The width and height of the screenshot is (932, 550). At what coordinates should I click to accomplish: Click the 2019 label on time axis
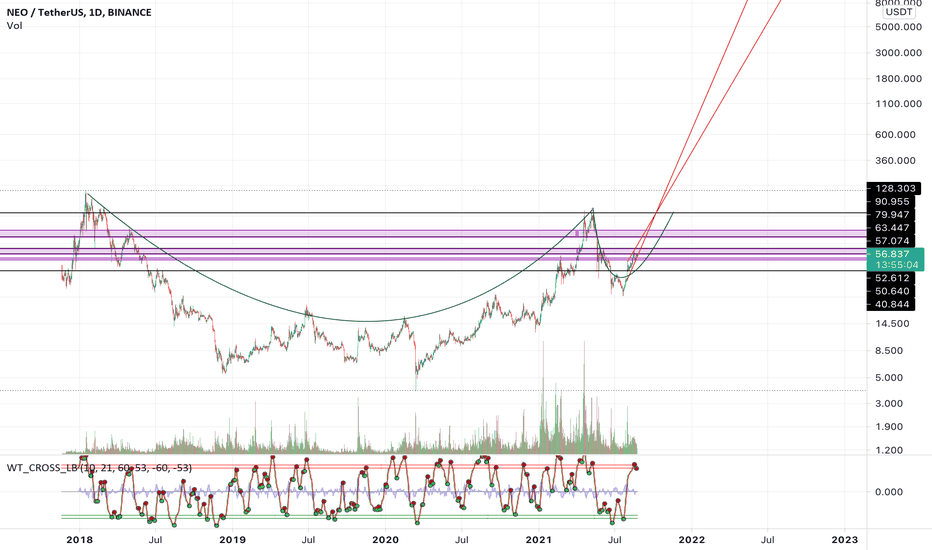tap(232, 540)
